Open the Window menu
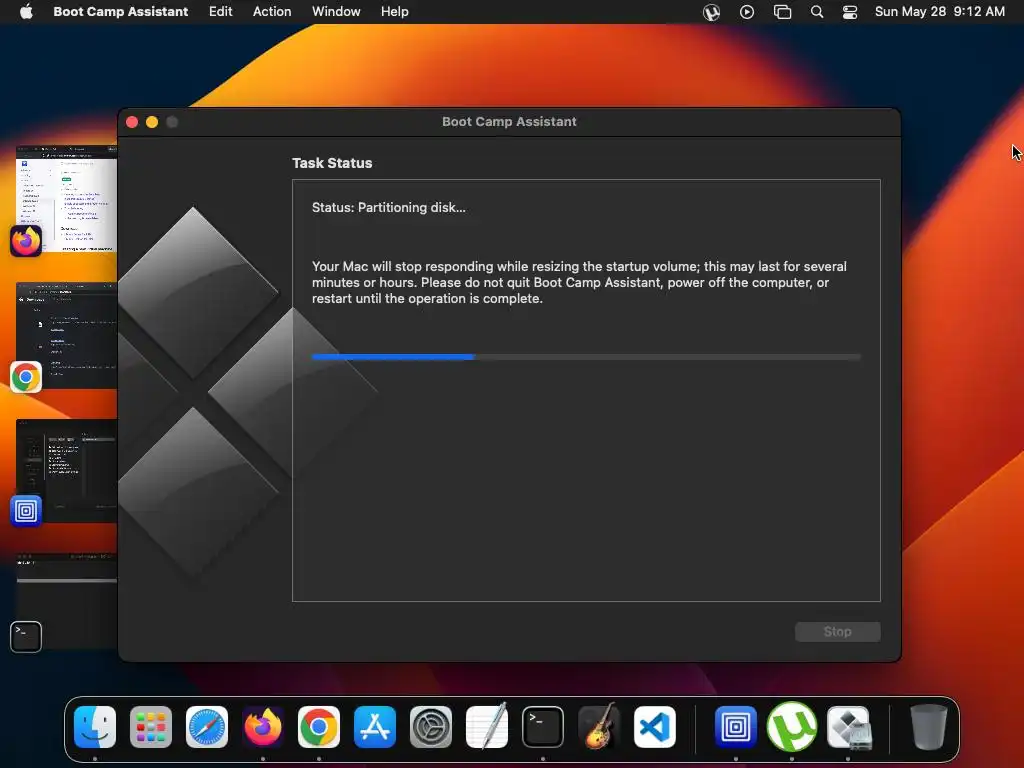The height and width of the screenshot is (768, 1024). pos(336,12)
